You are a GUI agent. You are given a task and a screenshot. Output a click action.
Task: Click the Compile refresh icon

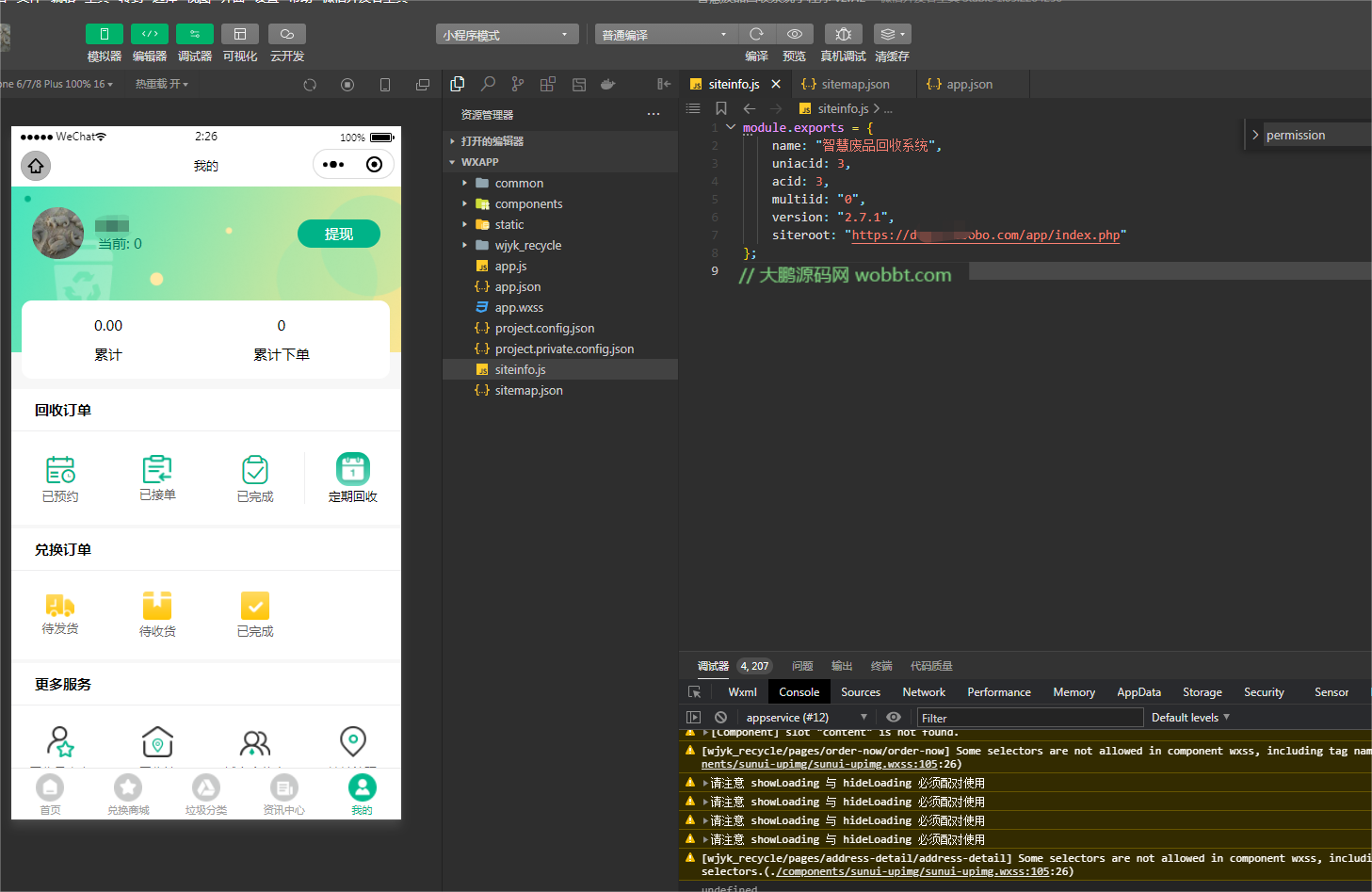coord(756,34)
